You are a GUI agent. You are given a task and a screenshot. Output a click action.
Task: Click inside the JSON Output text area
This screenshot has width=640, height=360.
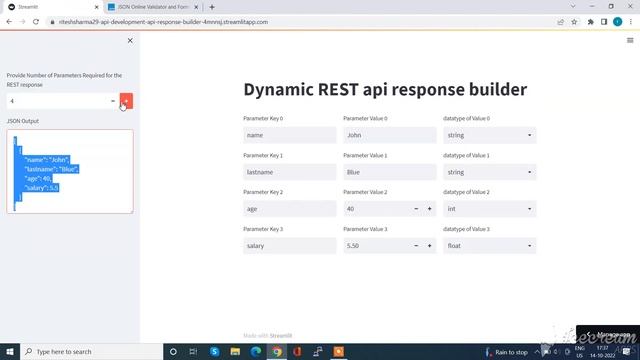pyautogui.click(x=70, y=171)
